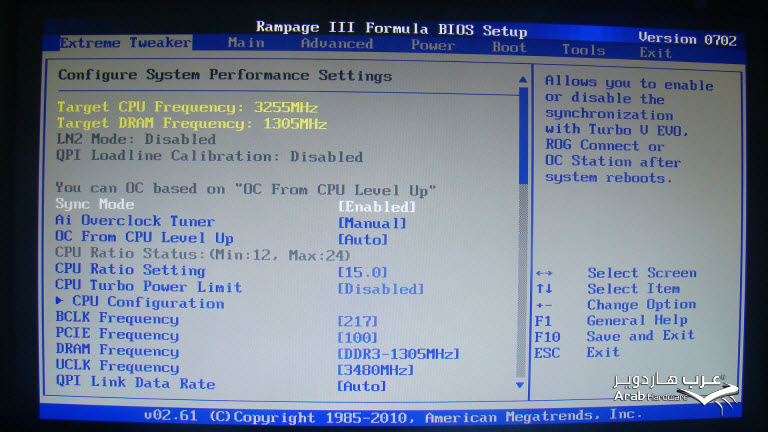Toggle Sync Mode Enabled value
768x432 pixels.
click(377, 207)
